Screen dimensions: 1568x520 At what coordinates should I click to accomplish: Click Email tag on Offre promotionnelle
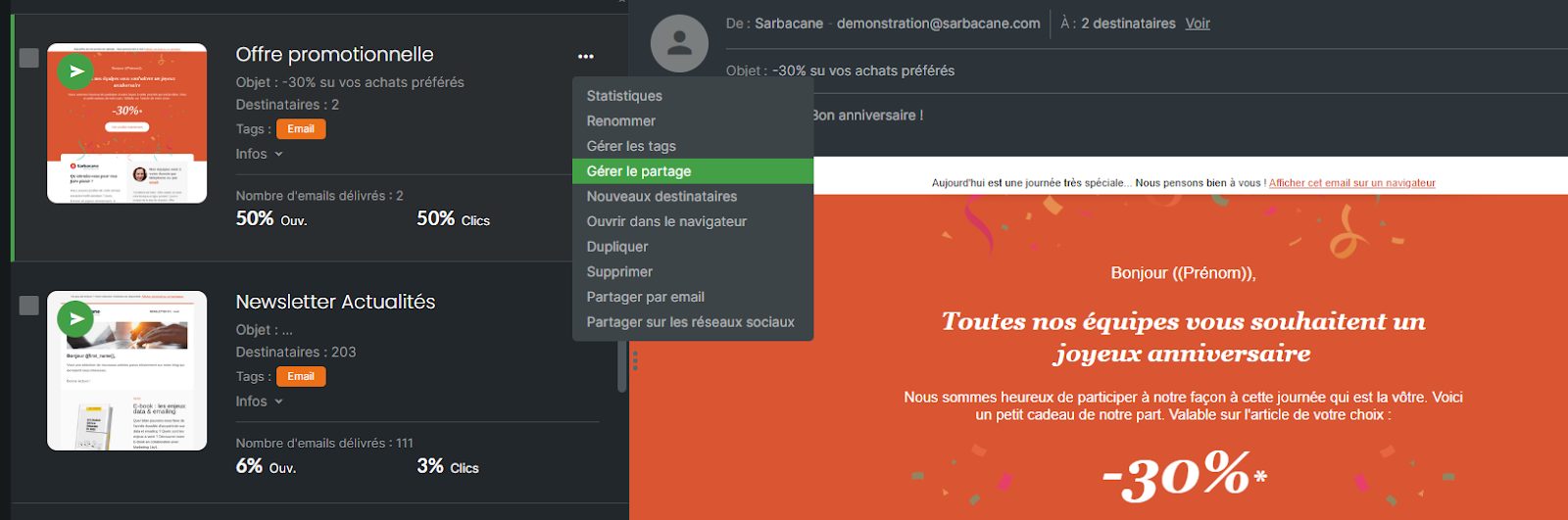[301, 129]
